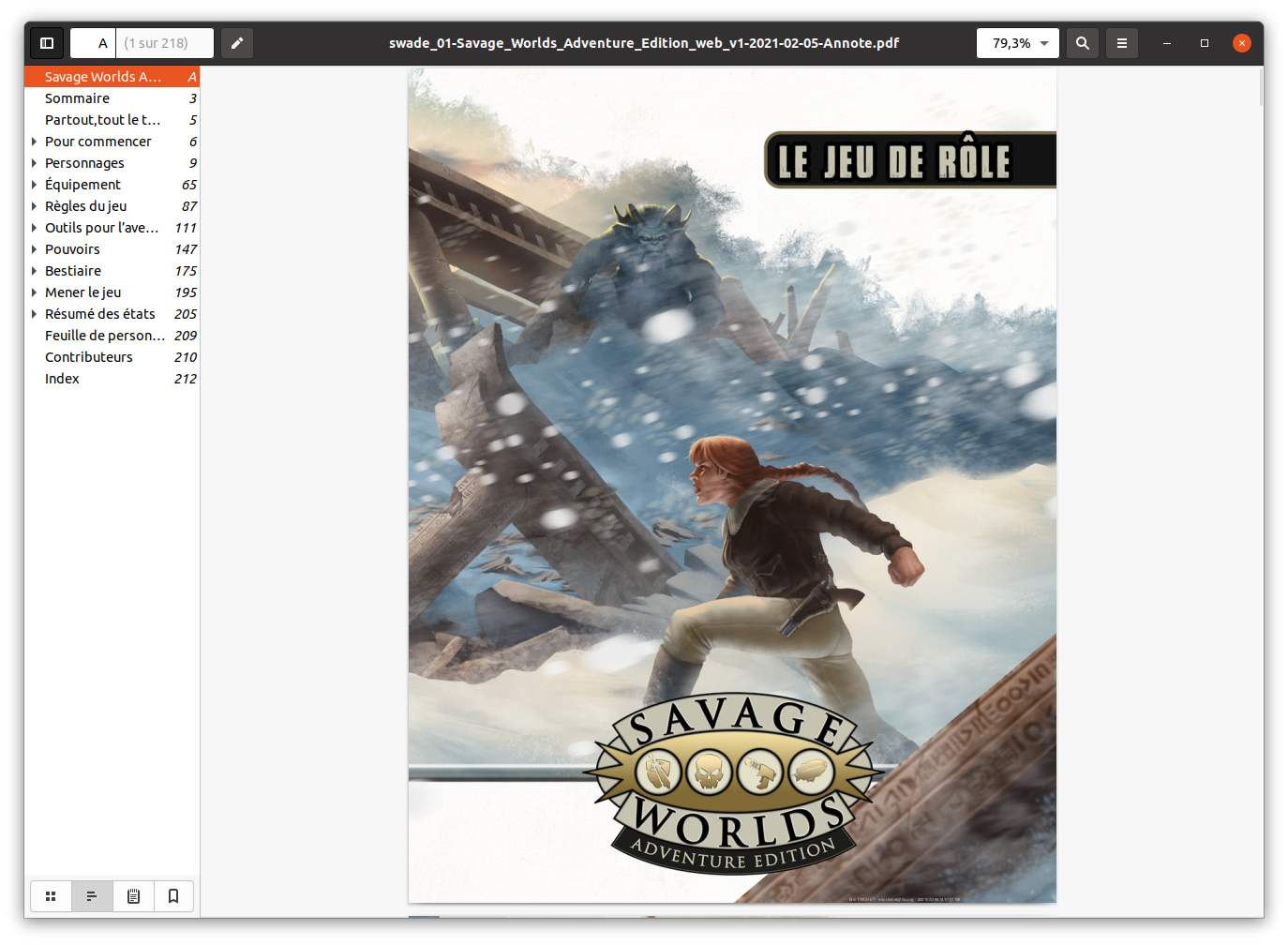Viewport: 1288px width, 945px height.
Task: Open the 79,3% zoom dropdown
Action: point(1018,43)
